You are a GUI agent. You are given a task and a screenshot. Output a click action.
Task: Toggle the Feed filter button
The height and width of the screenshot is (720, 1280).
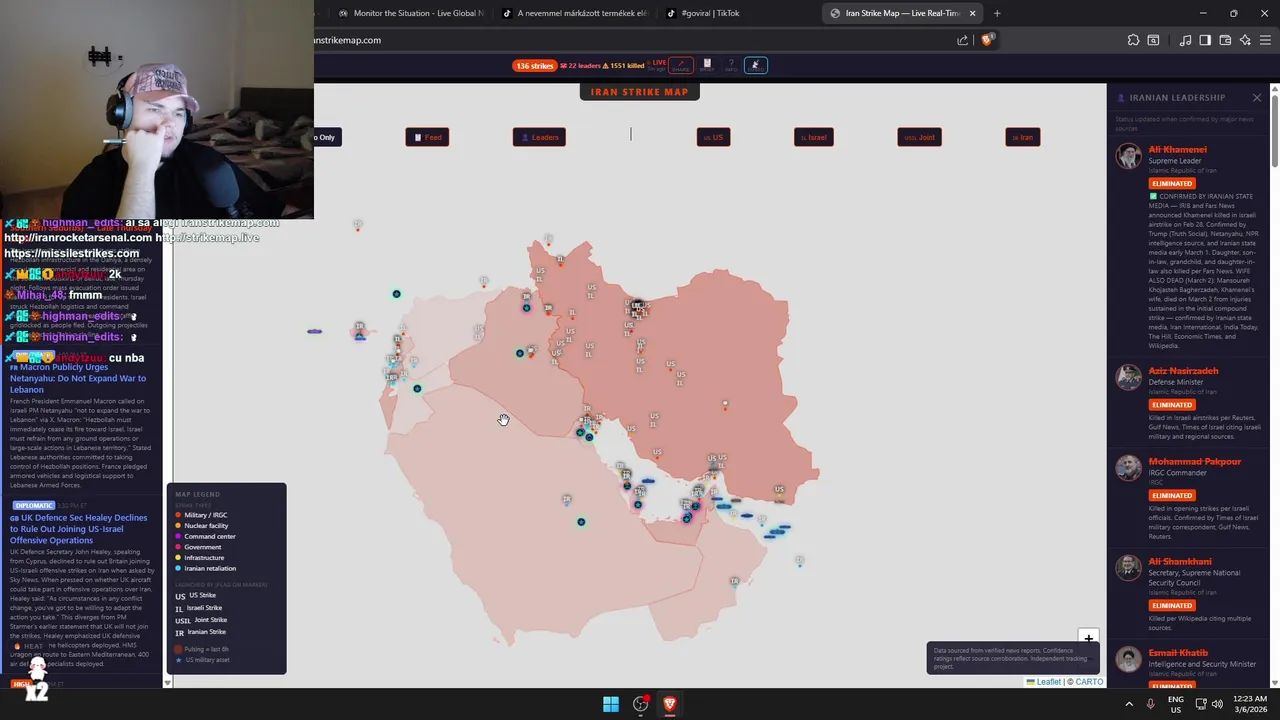tap(427, 137)
